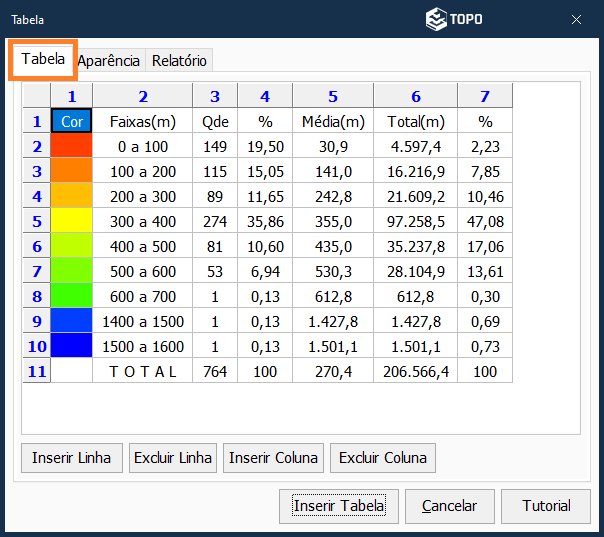Select the cell with value 35,86

click(265, 220)
